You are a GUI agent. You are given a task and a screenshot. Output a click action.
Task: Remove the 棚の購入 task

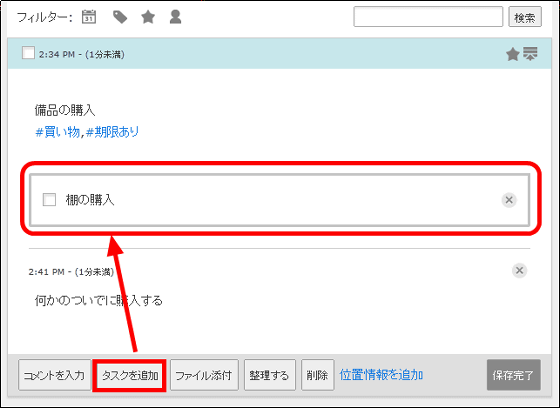509,200
